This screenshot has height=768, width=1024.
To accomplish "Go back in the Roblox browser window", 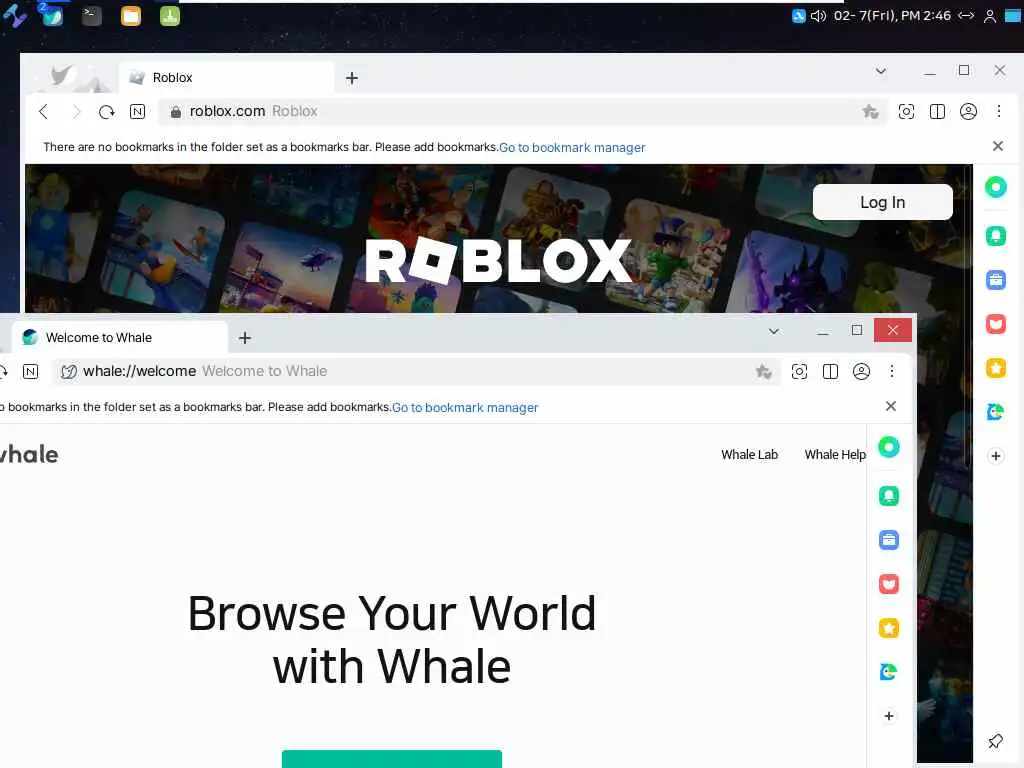I will pos(43,112).
